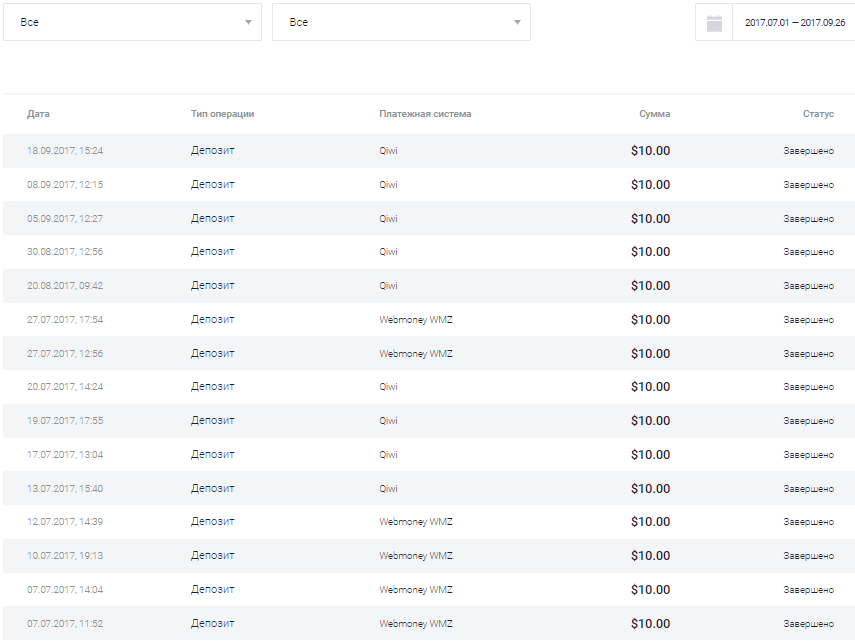Click the Qiwi link on 08.09.2017 row
Viewport: 855px width, 643px height.
pos(388,185)
